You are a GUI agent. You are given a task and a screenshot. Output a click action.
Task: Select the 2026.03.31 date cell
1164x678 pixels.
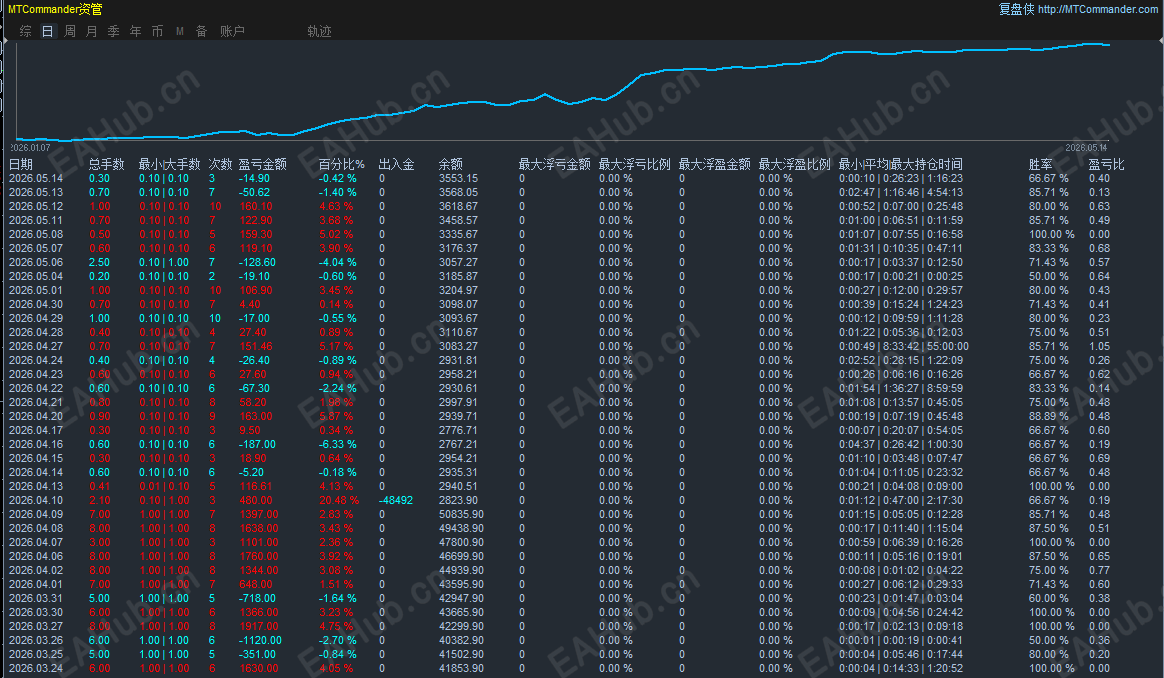tap(36, 599)
